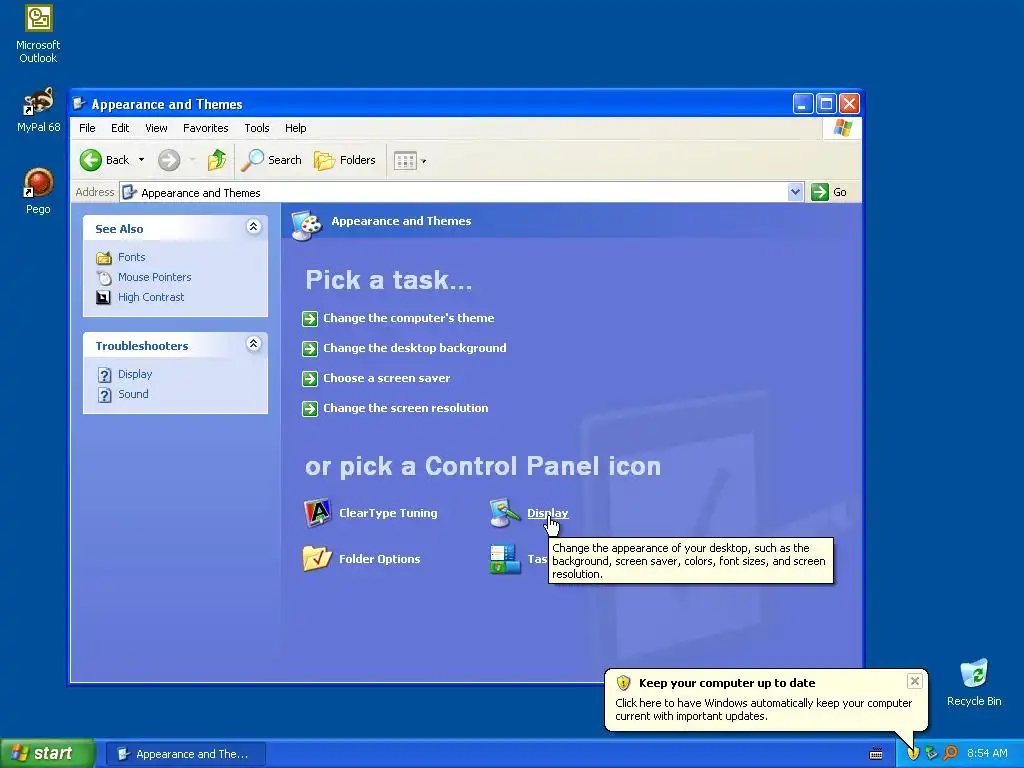The image size is (1024, 768).
Task: Click the Sound troubleshooter help icon
Action: [x=104, y=394]
